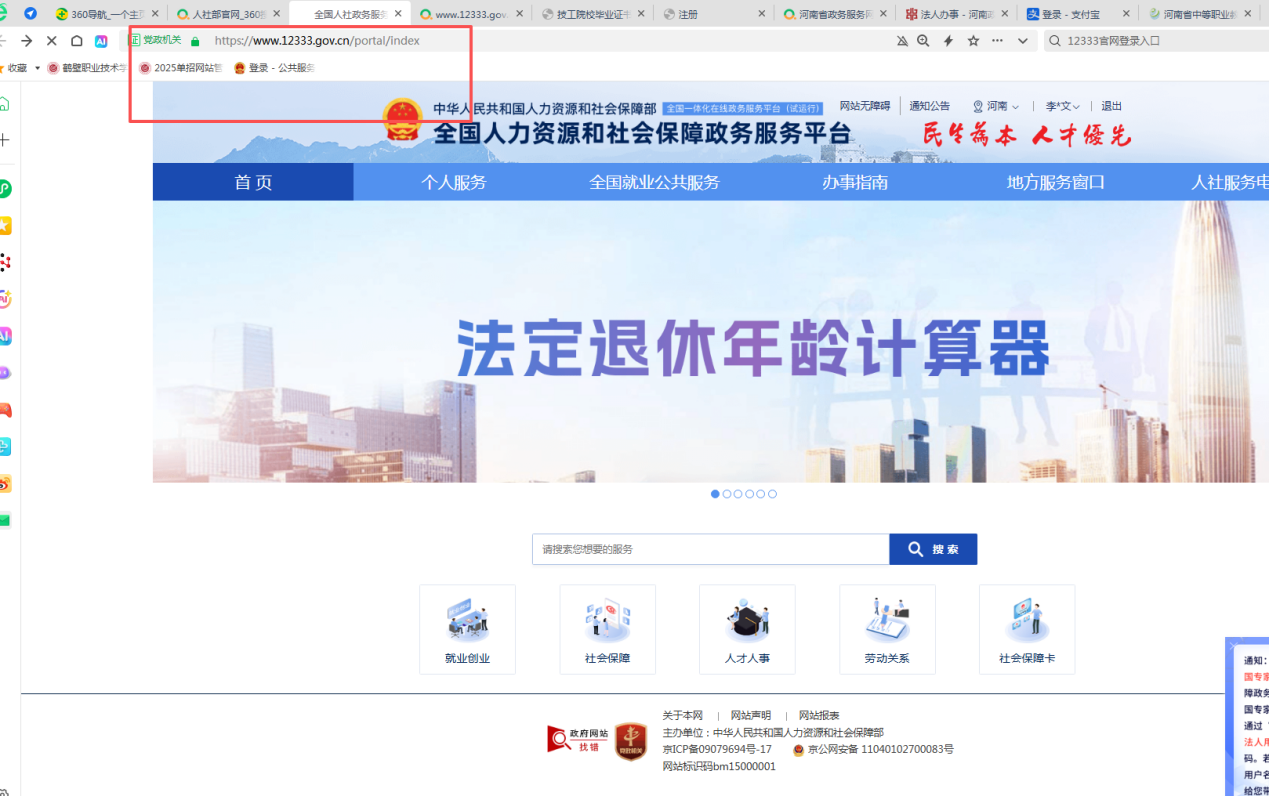Click the green padlock security icon
Viewport: 1269px width, 796px height.
pos(194,41)
